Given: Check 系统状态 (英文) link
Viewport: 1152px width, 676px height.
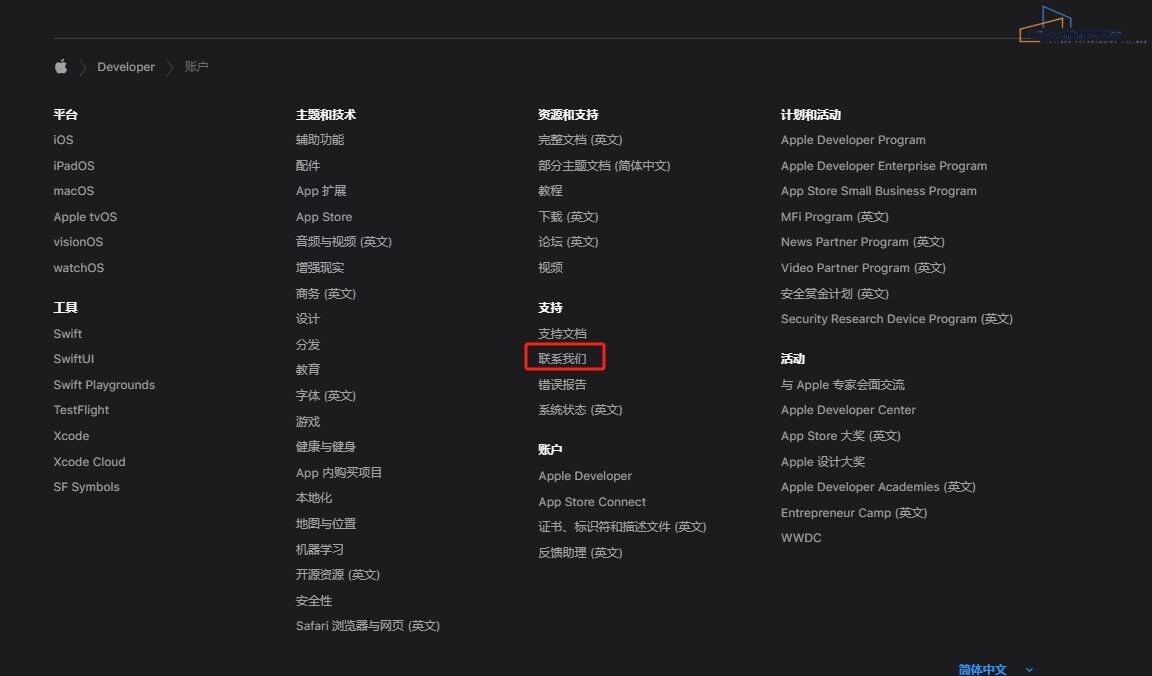Looking at the screenshot, I should pos(580,410).
